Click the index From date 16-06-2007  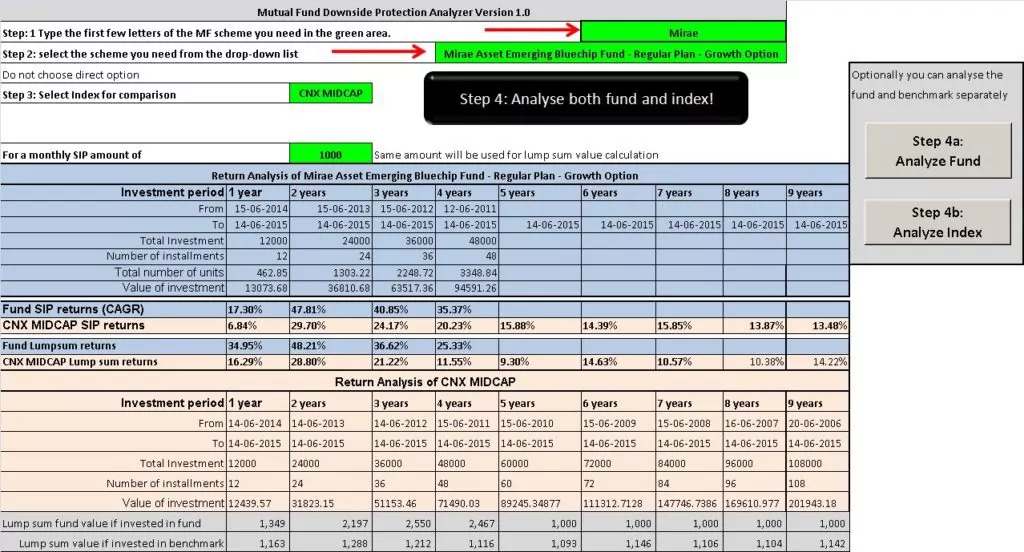[x=754, y=423]
